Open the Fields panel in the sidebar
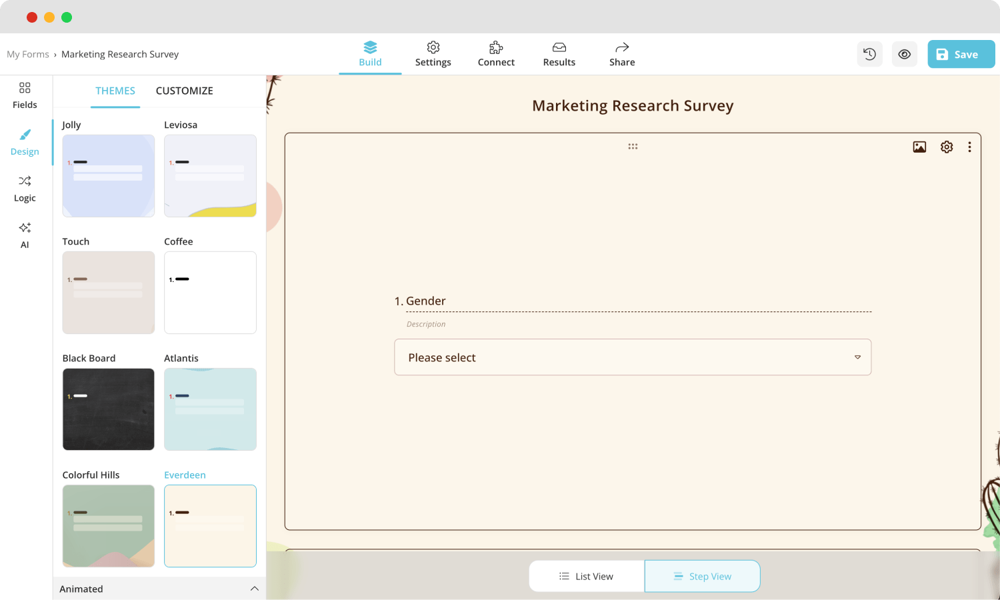The height and width of the screenshot is (600, 1000). (24, 95)
